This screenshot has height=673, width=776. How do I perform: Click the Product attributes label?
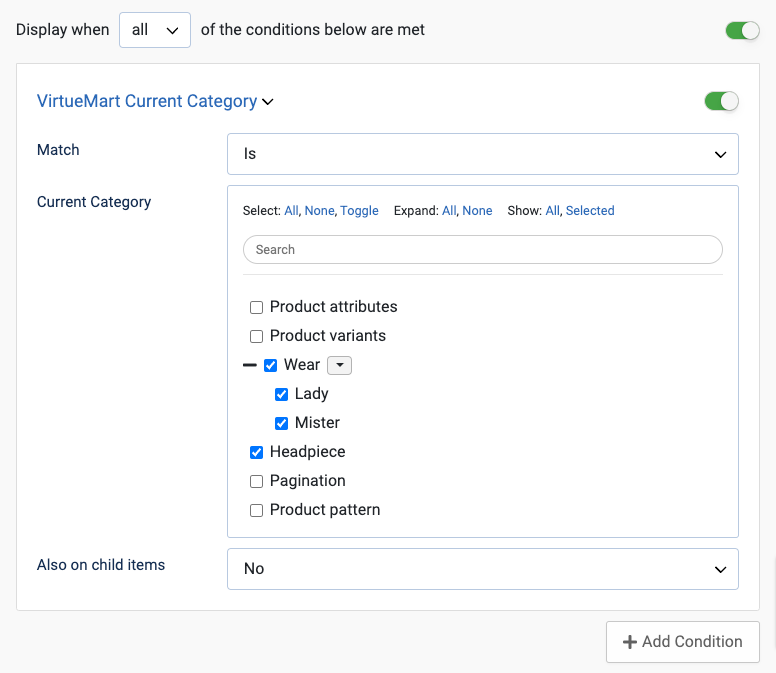[334, 307]
